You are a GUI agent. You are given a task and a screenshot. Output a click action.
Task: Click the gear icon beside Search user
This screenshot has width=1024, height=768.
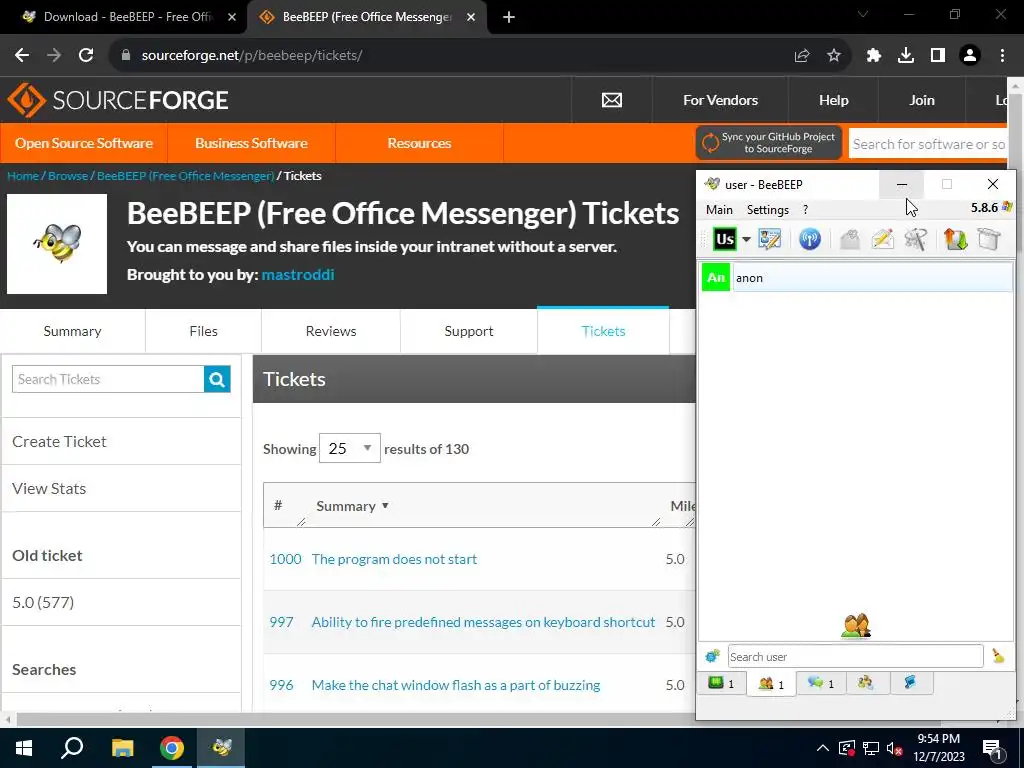point(712,656)
